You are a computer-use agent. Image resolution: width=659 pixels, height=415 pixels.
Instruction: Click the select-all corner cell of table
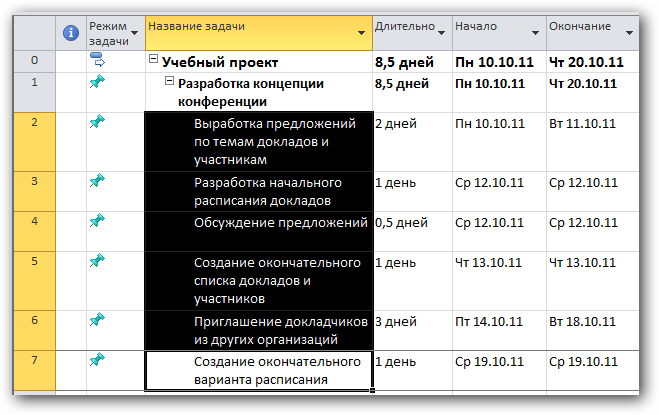pos(34,33)
